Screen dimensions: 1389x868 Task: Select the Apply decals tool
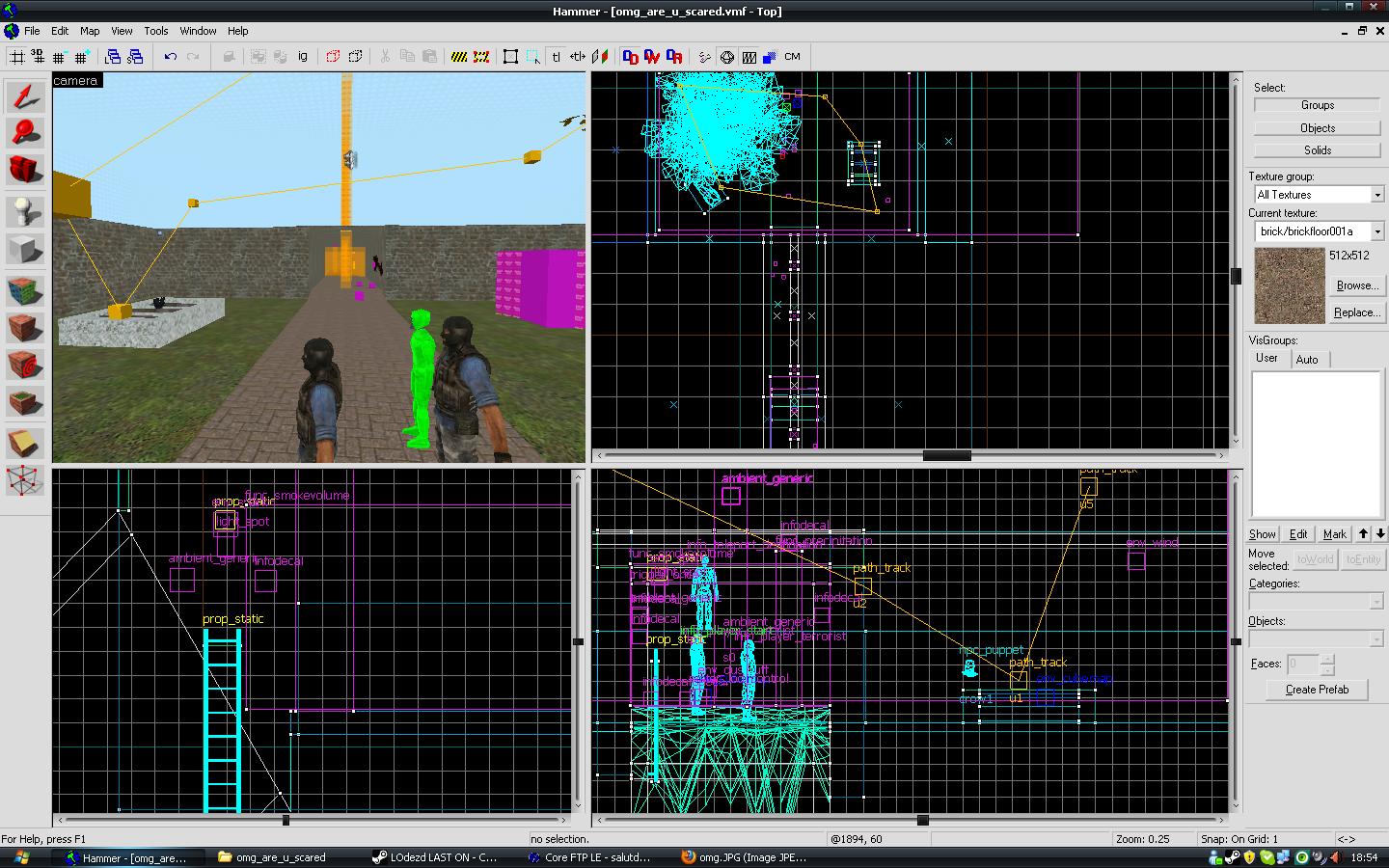click(26, 366)
